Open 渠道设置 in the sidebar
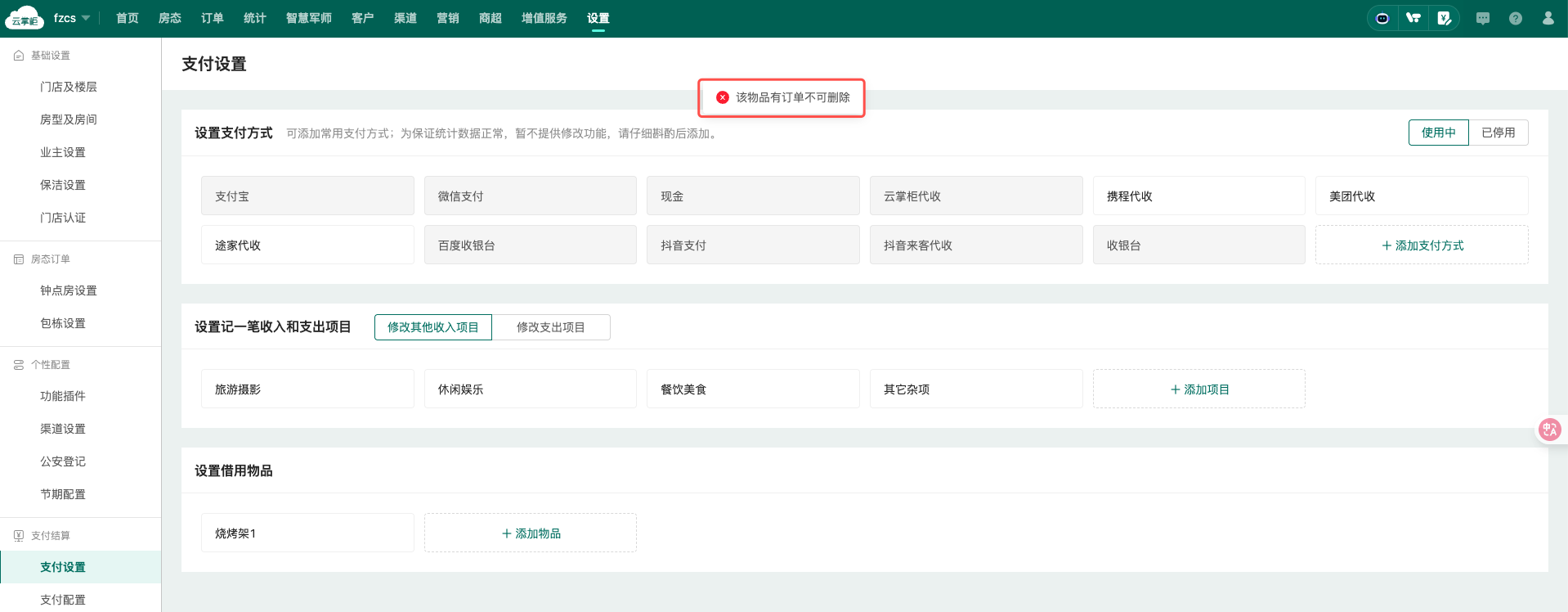The height and width of the screenshot is (612, 1568). tap(63, 429)
